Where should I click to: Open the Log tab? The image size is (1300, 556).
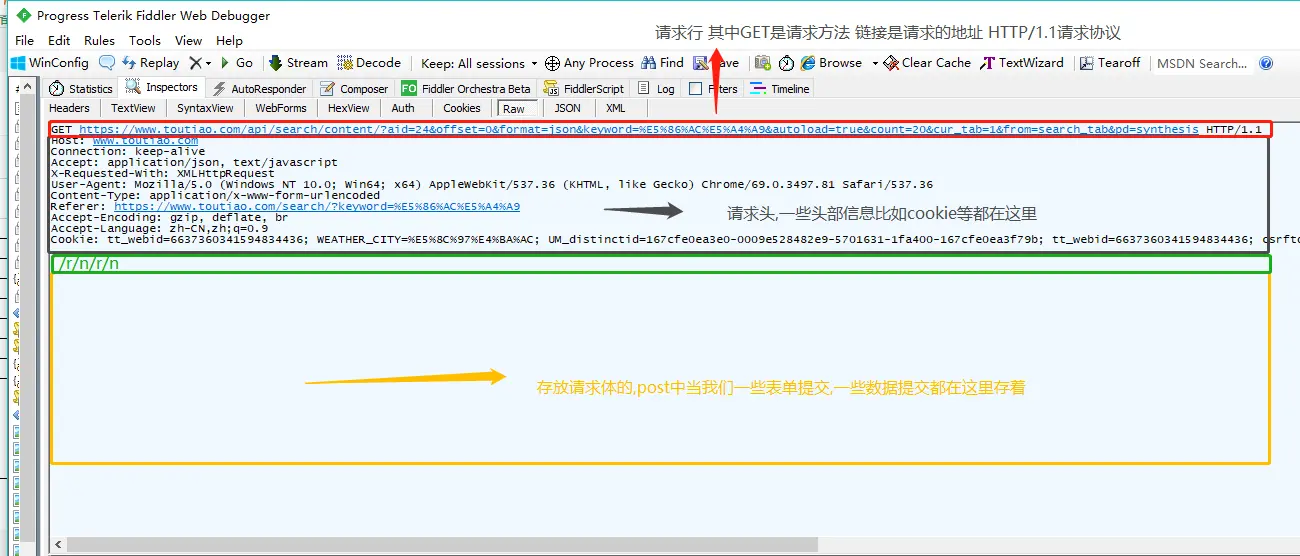656,89
